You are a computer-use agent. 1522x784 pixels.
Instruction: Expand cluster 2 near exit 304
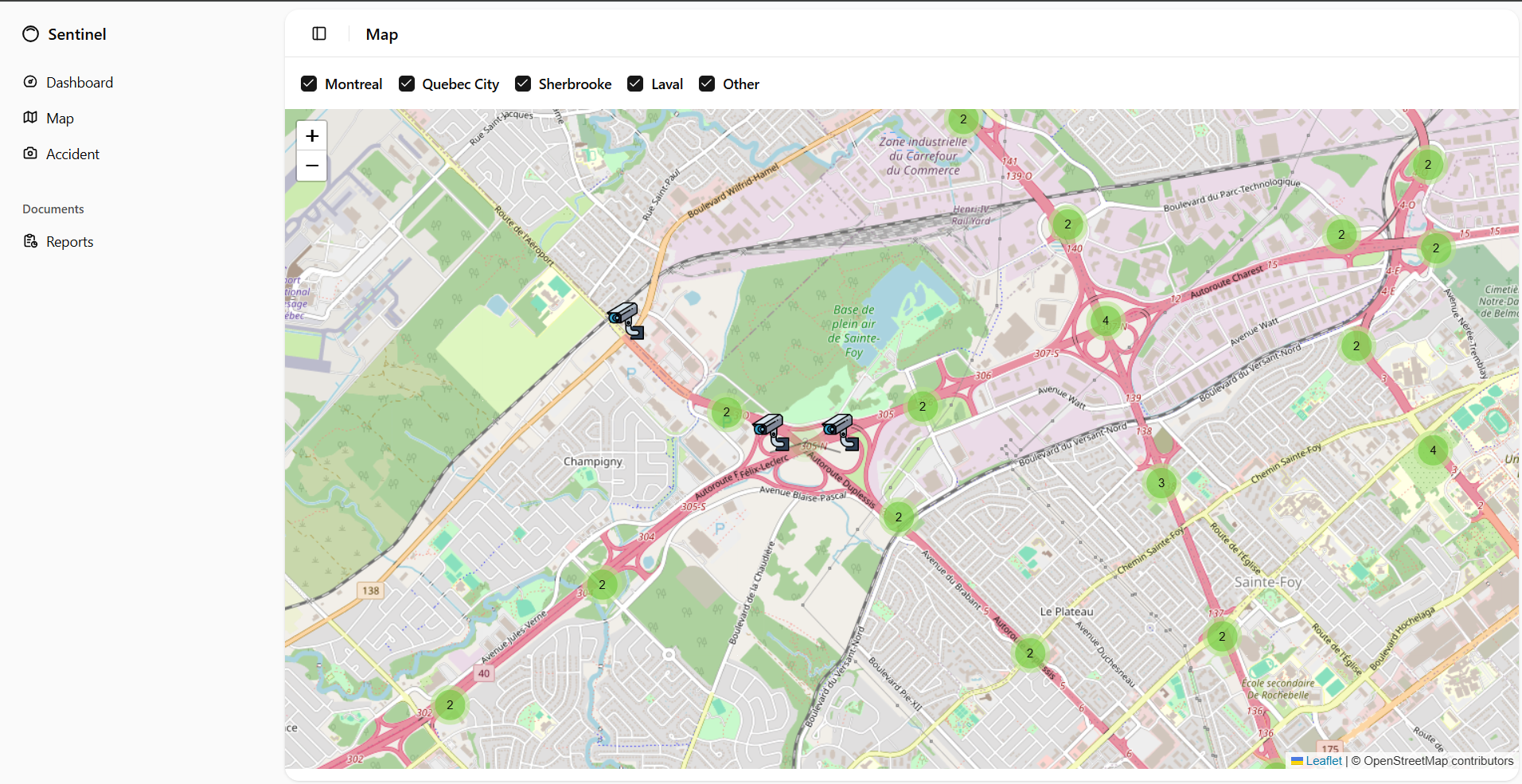(603, 585)
